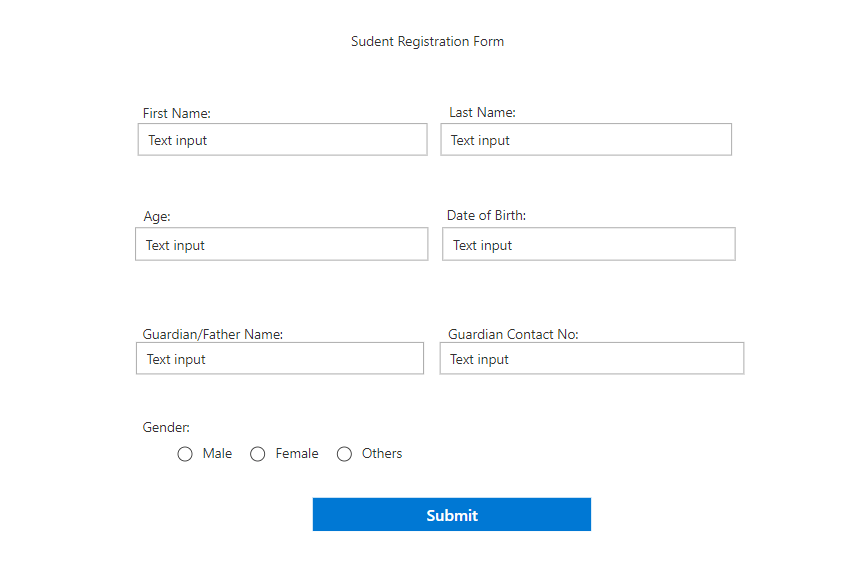Image resolution: width=854 pixels, height=573 pixels.
Task: Click the 'Age:' label text
Action: coord(157,216)
